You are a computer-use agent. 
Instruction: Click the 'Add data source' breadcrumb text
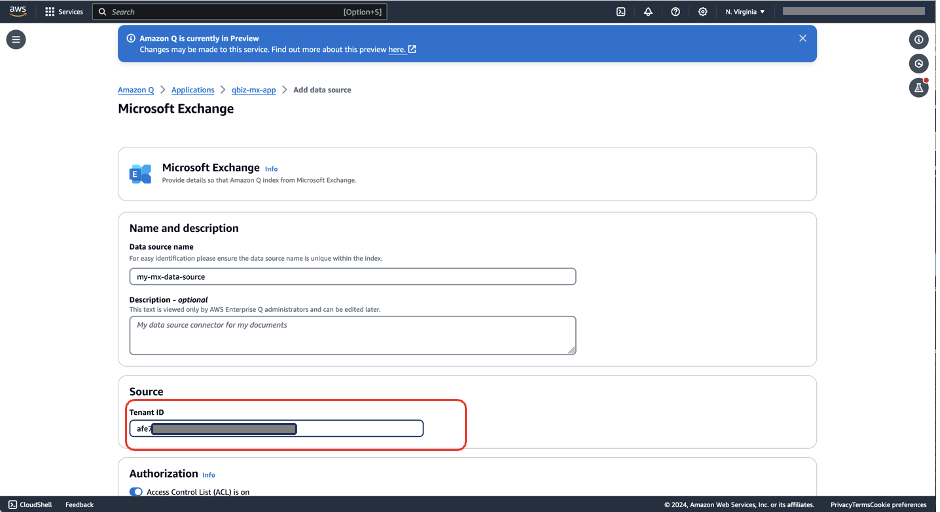coord(322,90)
